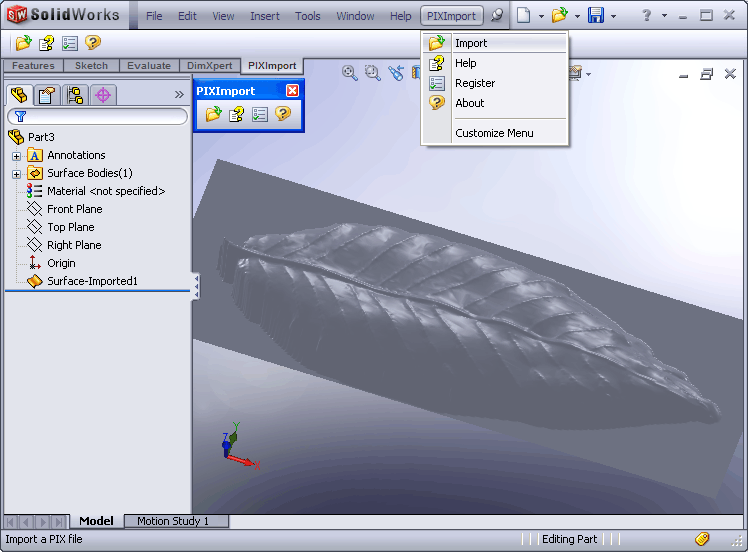
Task: Open the New document dropdown arrow
Action: pos(541,16)
